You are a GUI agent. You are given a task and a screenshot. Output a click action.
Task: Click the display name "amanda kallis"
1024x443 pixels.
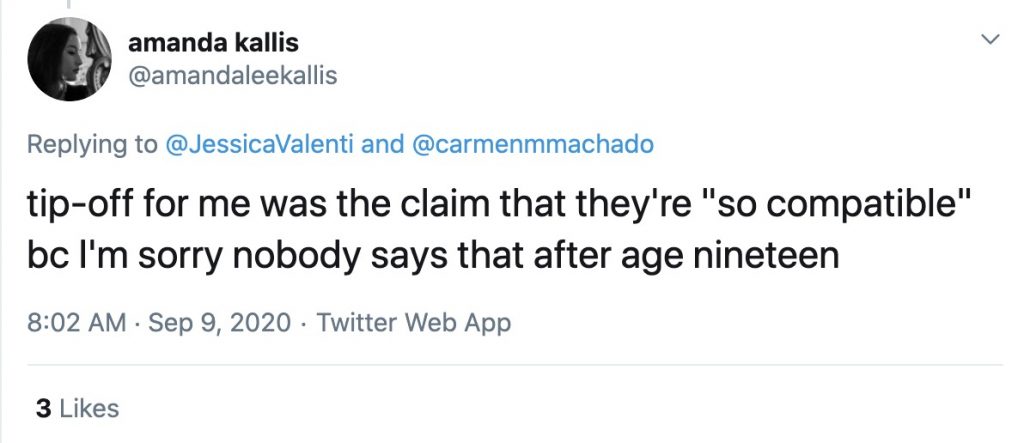coord(214,43)
